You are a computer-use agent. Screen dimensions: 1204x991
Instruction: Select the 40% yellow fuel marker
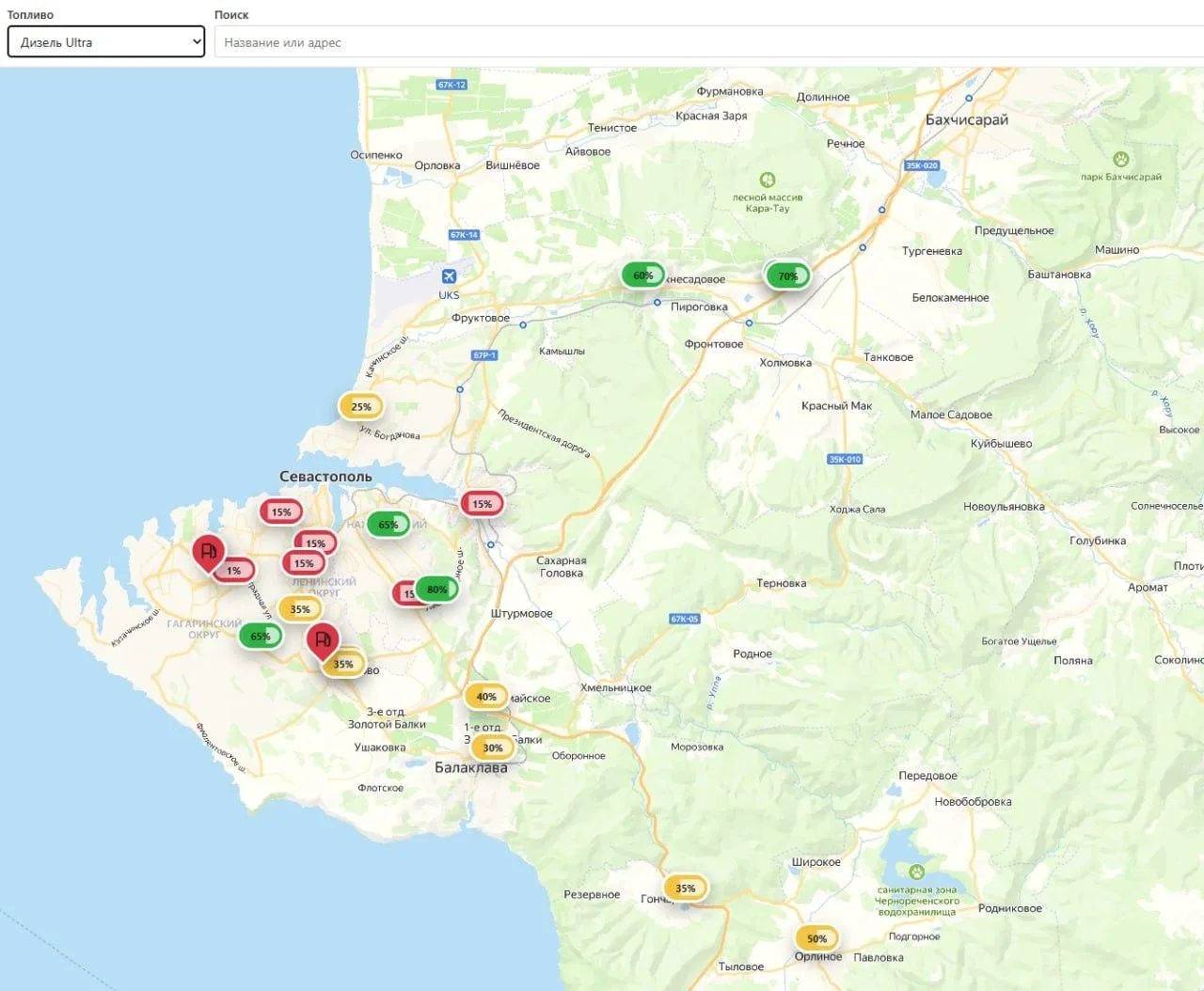point(486,697)
